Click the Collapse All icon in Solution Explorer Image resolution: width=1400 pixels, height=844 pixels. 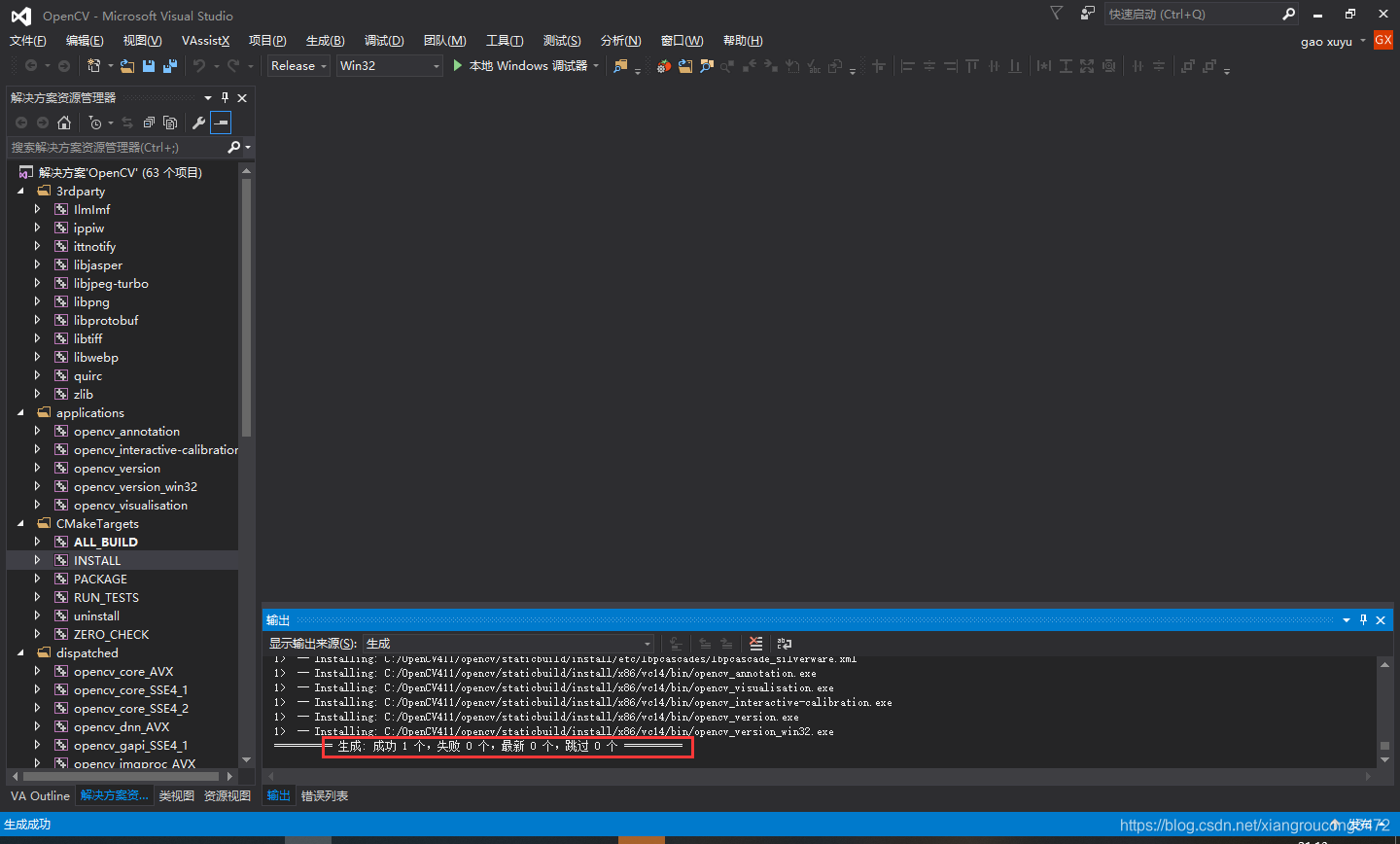(149, 123)
